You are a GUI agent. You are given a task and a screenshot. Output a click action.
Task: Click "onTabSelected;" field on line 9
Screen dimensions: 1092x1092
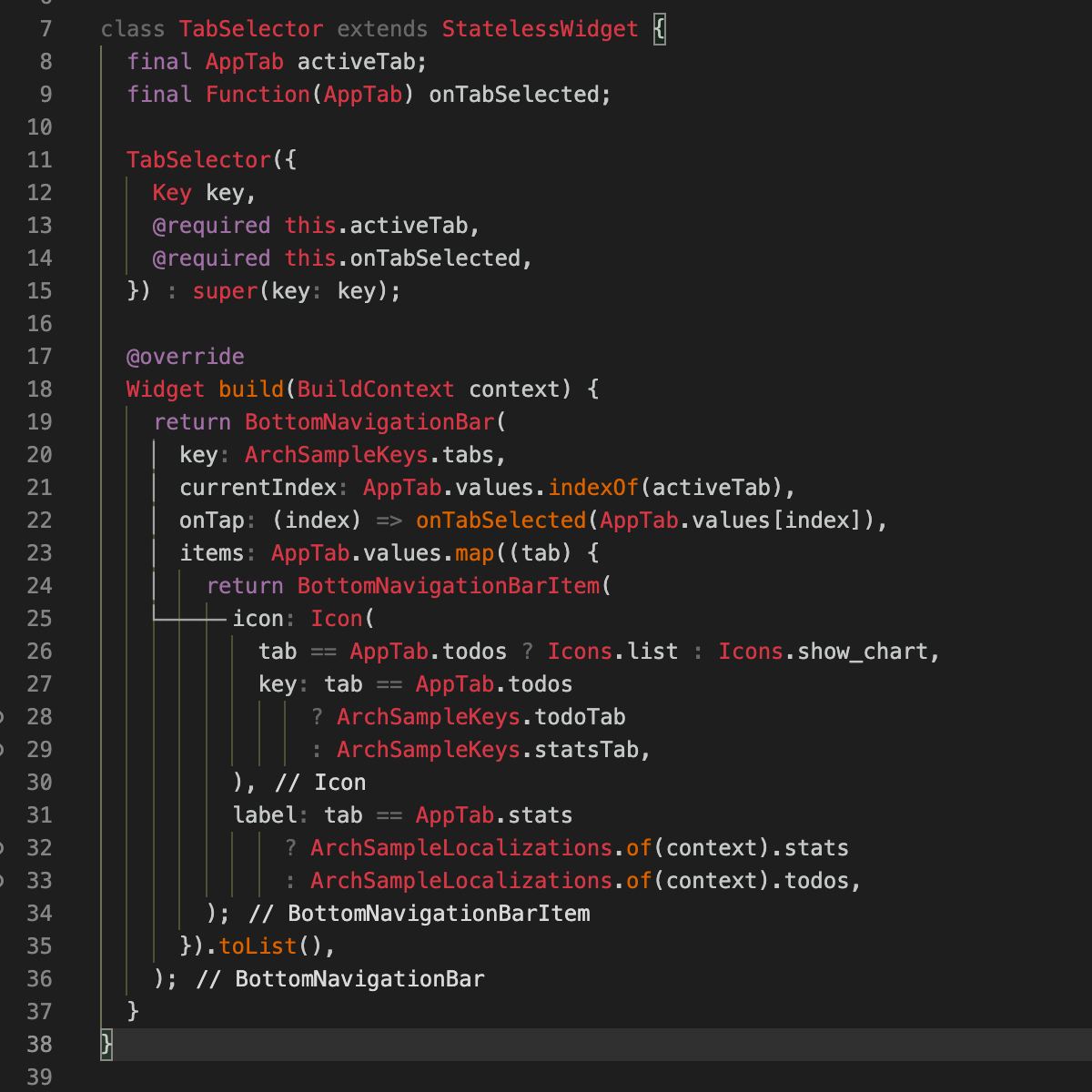(x=521, y=95)
